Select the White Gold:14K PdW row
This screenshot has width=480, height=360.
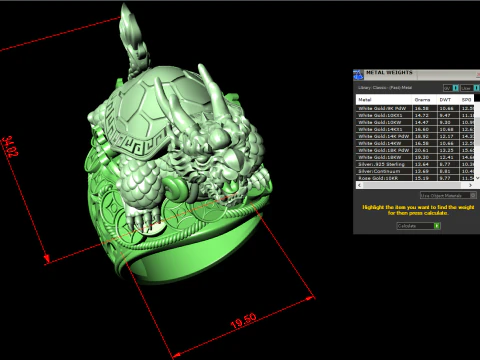click(x=415, y=136)
